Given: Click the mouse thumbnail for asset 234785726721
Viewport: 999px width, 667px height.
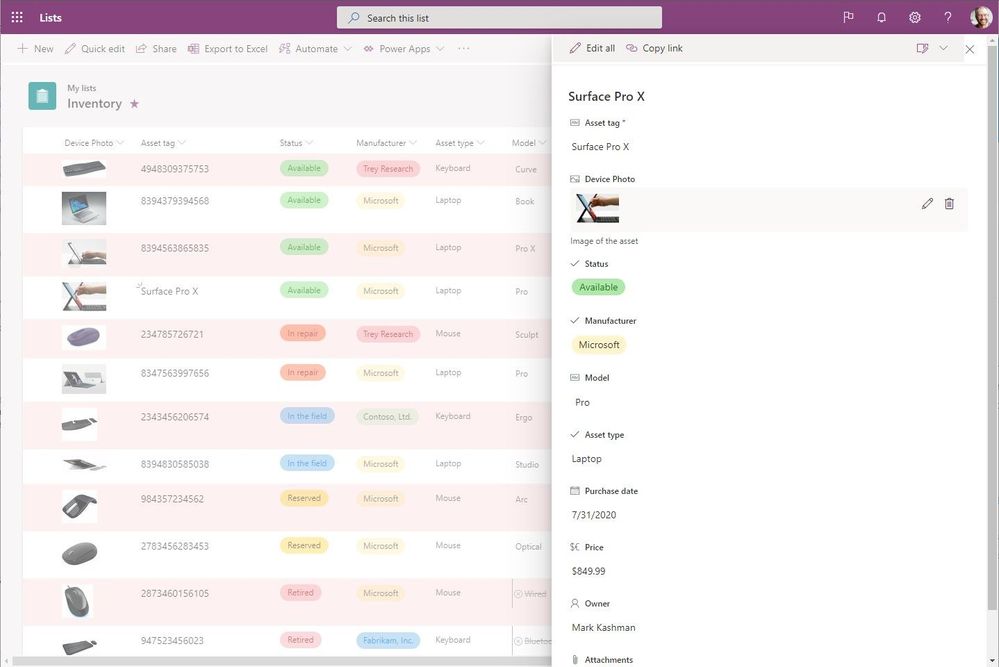Looking at the screenshot, I should click(x=84, y=336).
